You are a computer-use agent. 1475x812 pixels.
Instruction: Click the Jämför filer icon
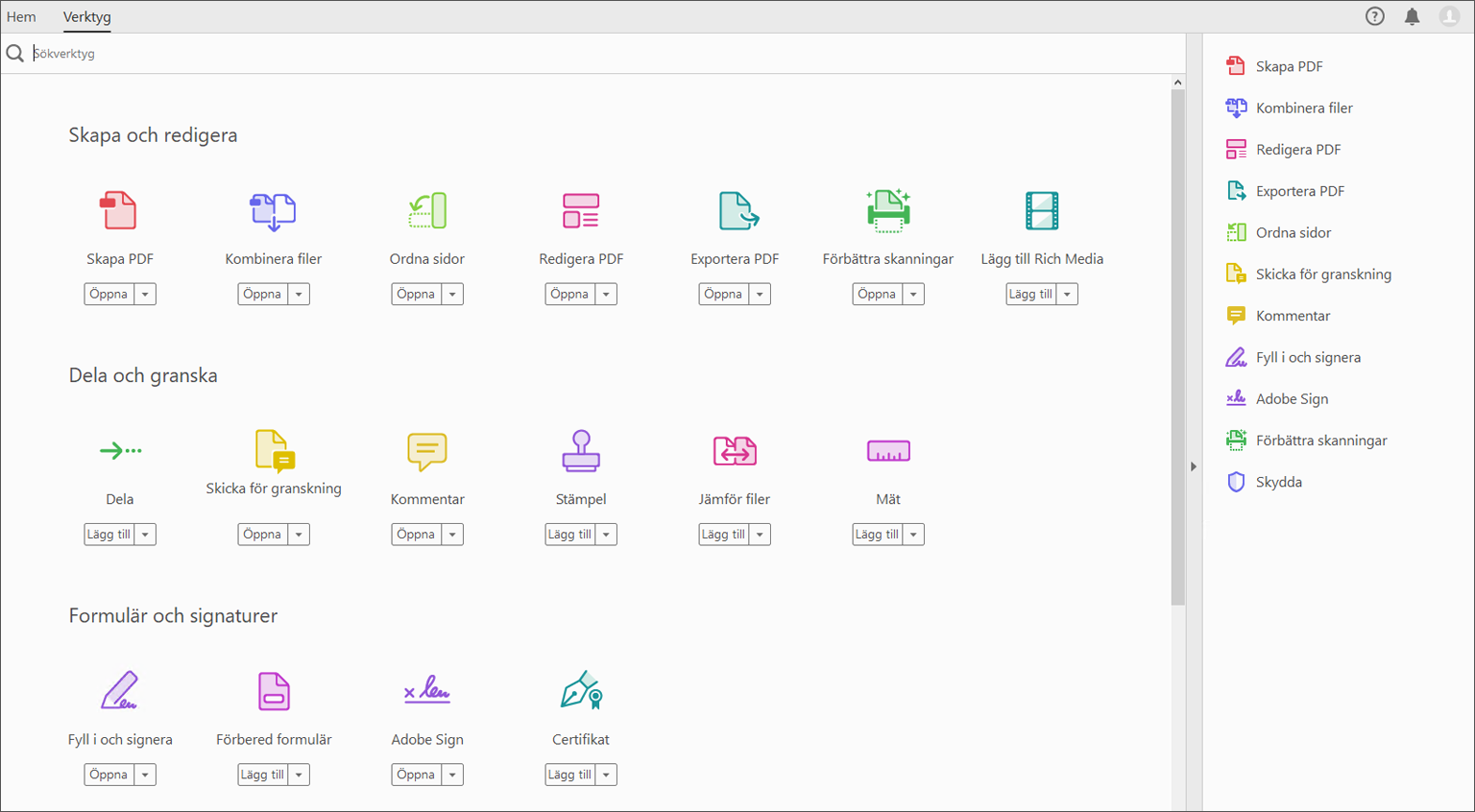[x=735, y=451]
